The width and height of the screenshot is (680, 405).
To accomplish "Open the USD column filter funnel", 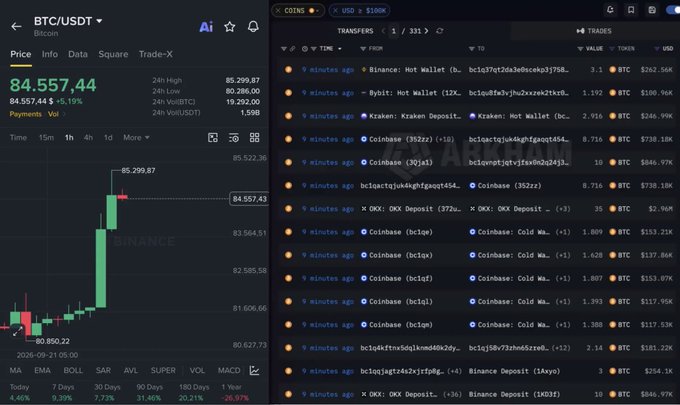I will pyautogui.click(x=657, y=49).
